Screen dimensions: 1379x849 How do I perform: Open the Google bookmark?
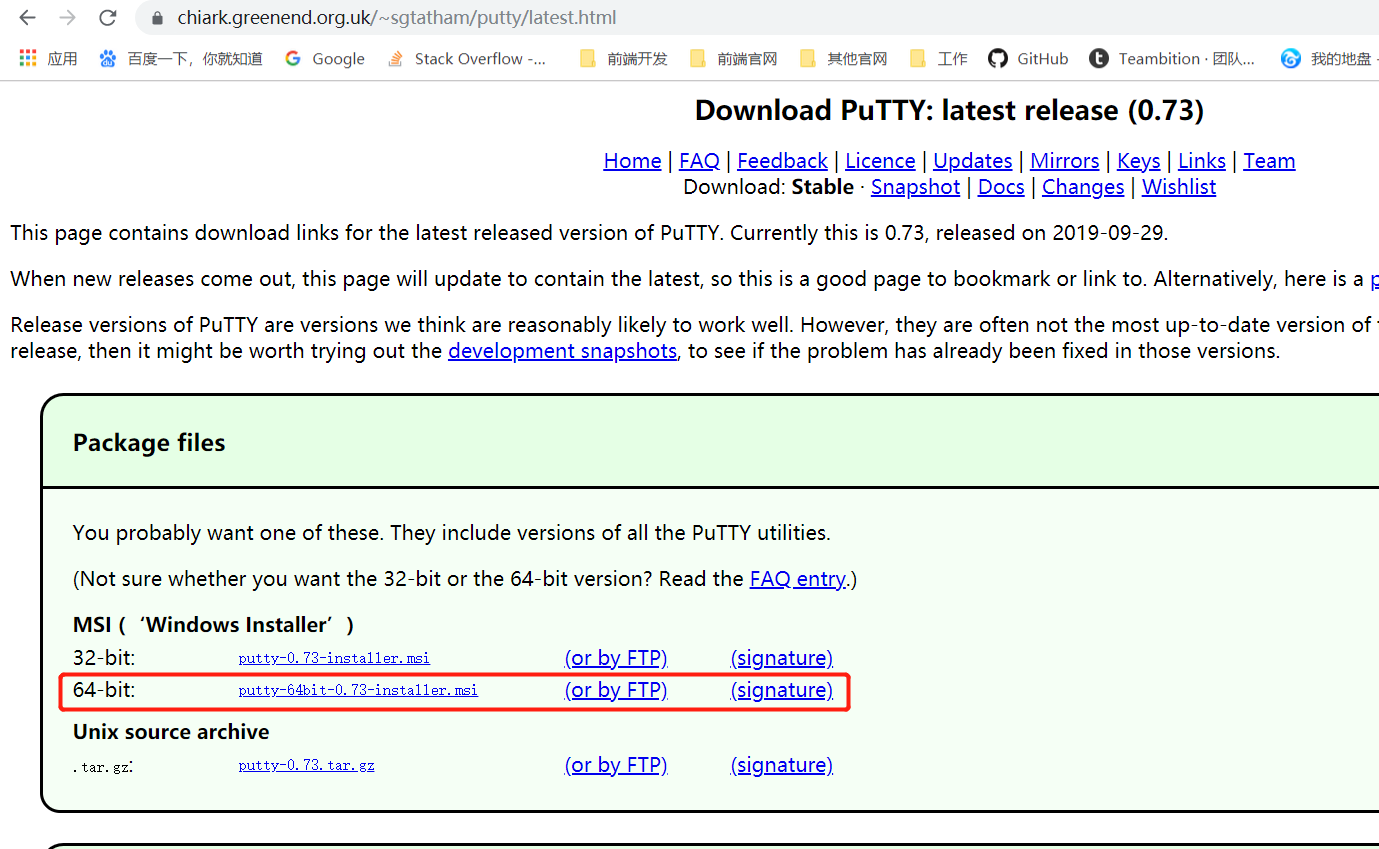click(325, 59)
